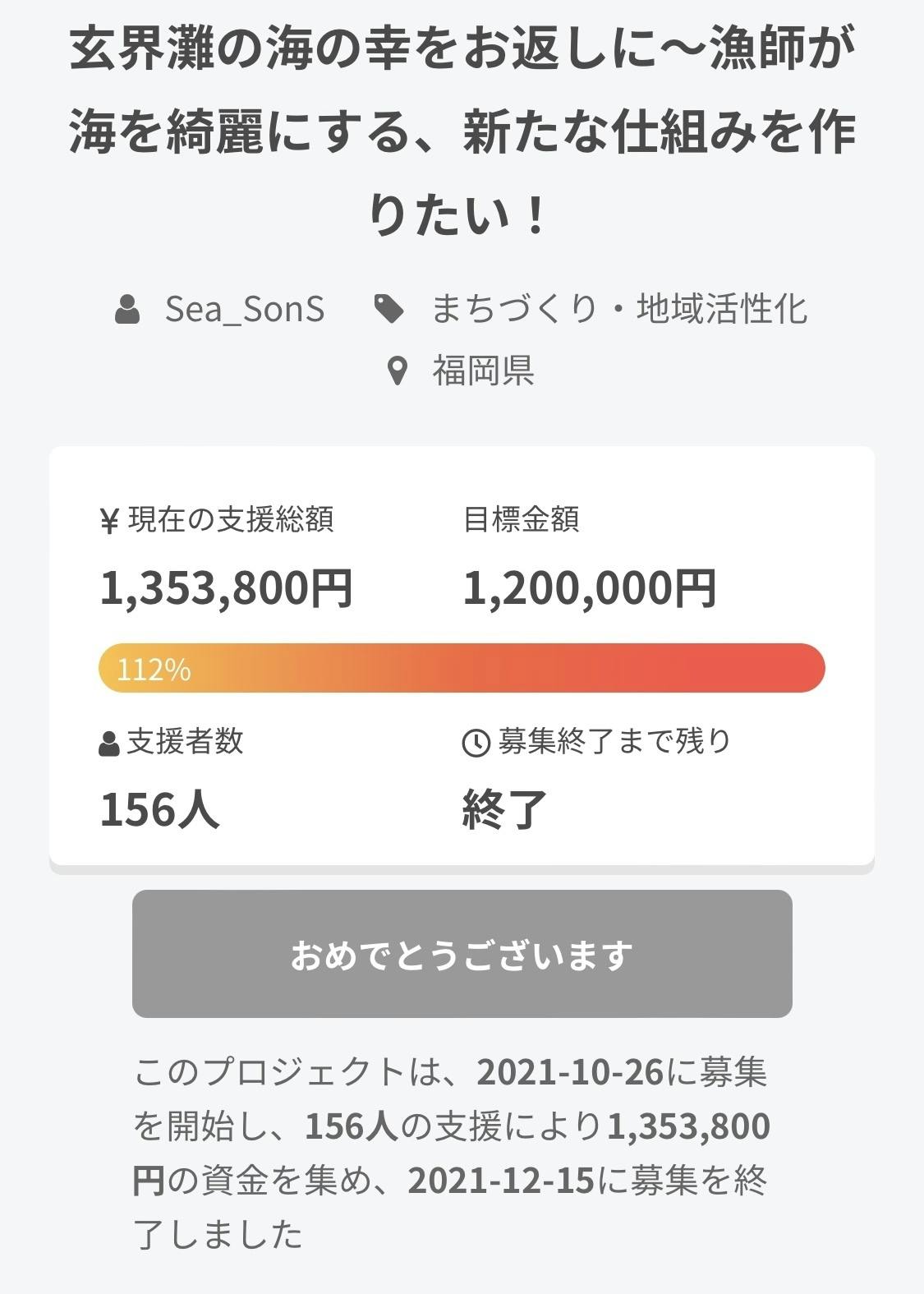Open the まちづくり・地域活性化 category link
The width and height of the screenshot is (924, 1294).
point(619,310)
